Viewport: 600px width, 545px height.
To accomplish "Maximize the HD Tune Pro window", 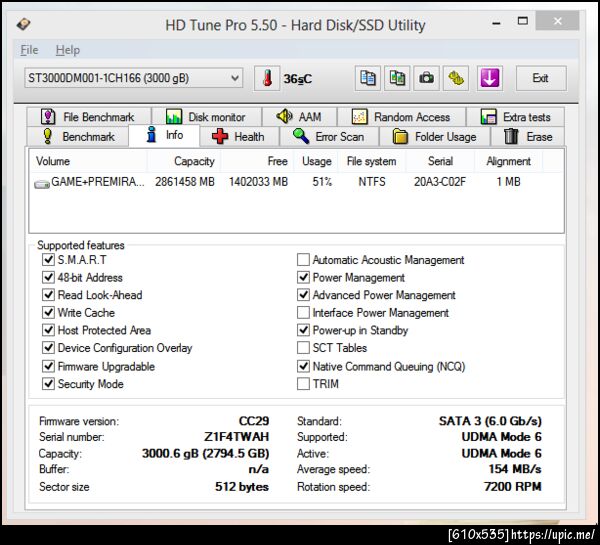I will point(523,21).
